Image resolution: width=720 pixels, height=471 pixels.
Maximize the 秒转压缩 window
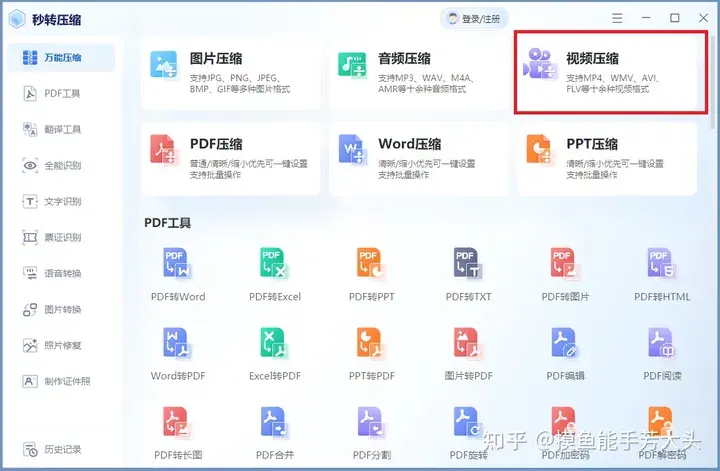(675, 18)
